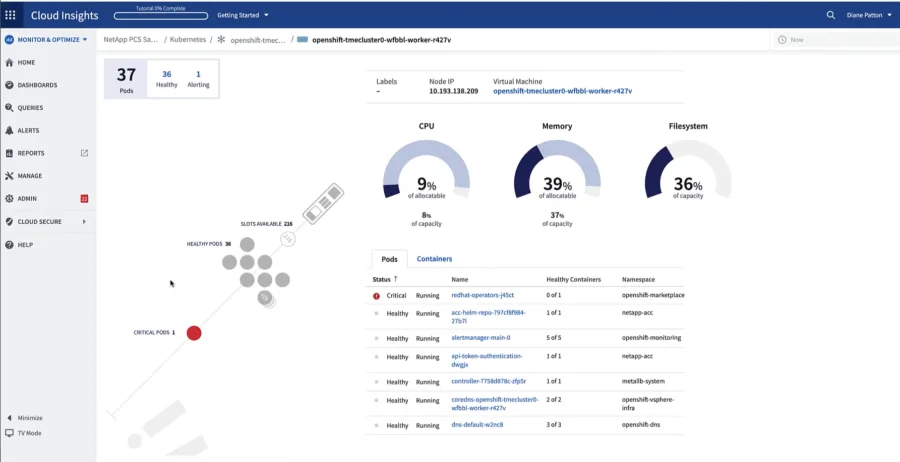Open the api-token-authentication pod link
Image resolution: width=900 pixels, height=462 pixels.
(x=487, y=360)
